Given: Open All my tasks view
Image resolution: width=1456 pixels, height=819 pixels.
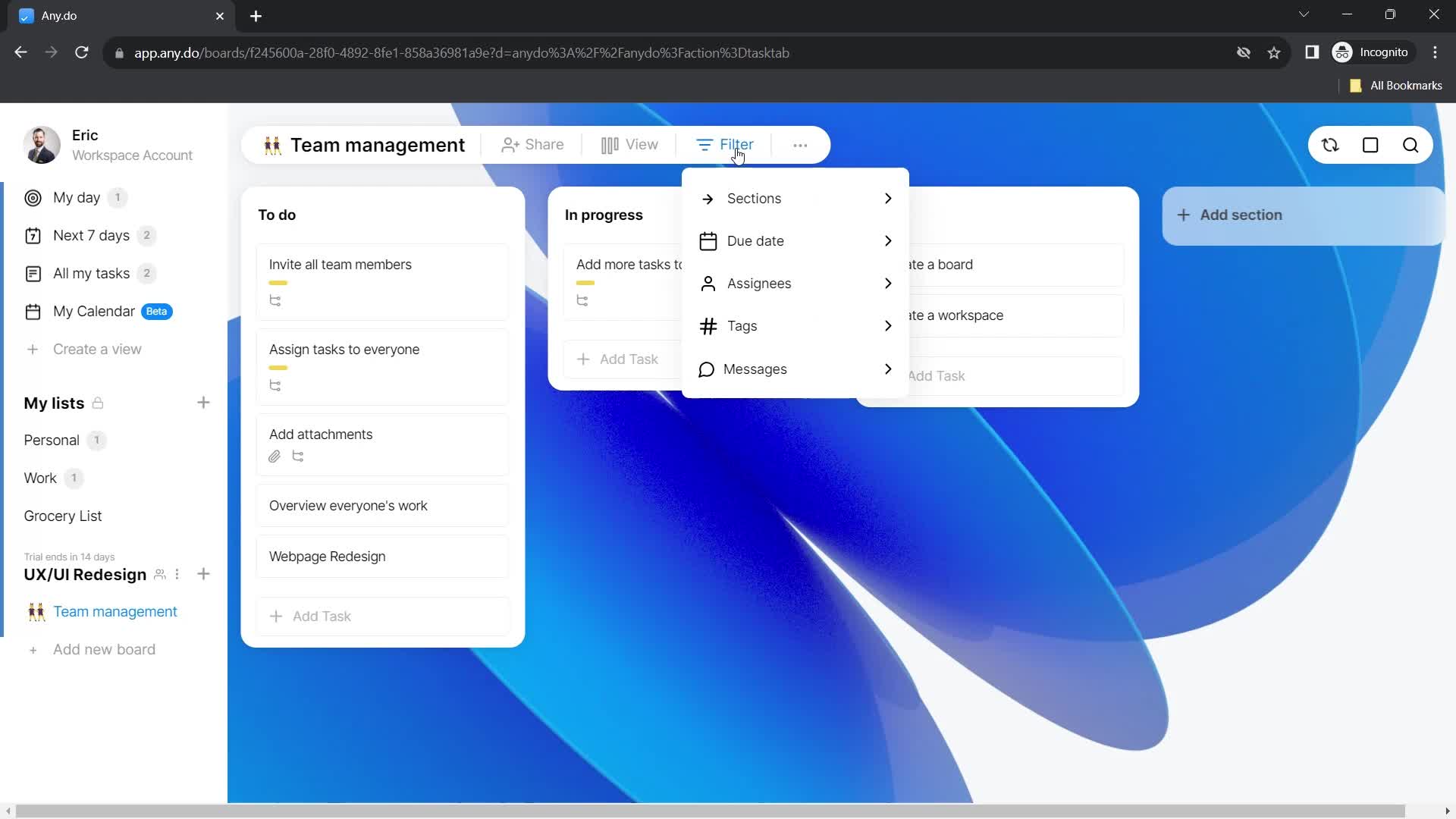Looking at the screenshot, I should point(90,274).
